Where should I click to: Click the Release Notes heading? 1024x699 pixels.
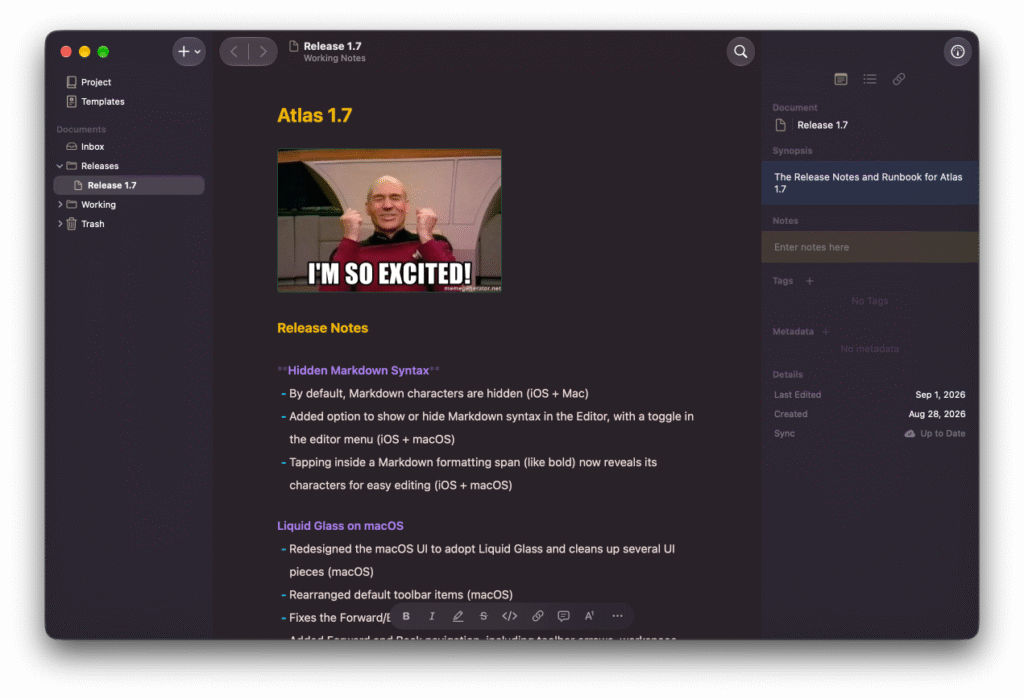[x=323, y=328]
